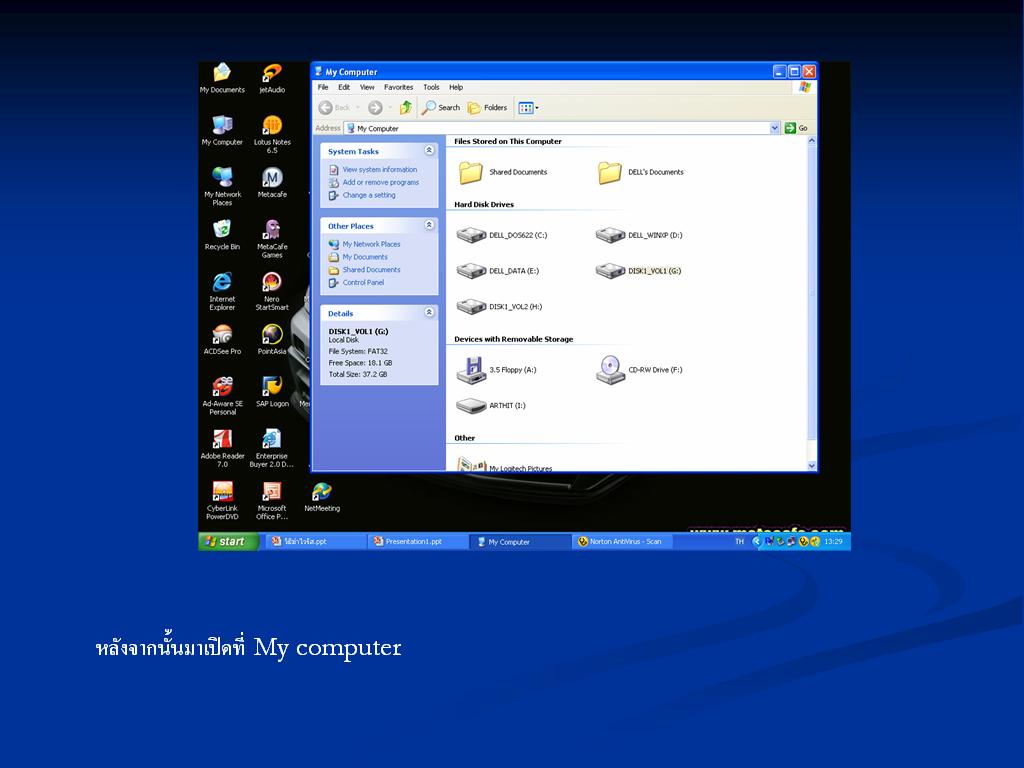Select DISK1_VOL2 (H:) drive
This screenshot has height=768, width=1024.
(499, 306)
